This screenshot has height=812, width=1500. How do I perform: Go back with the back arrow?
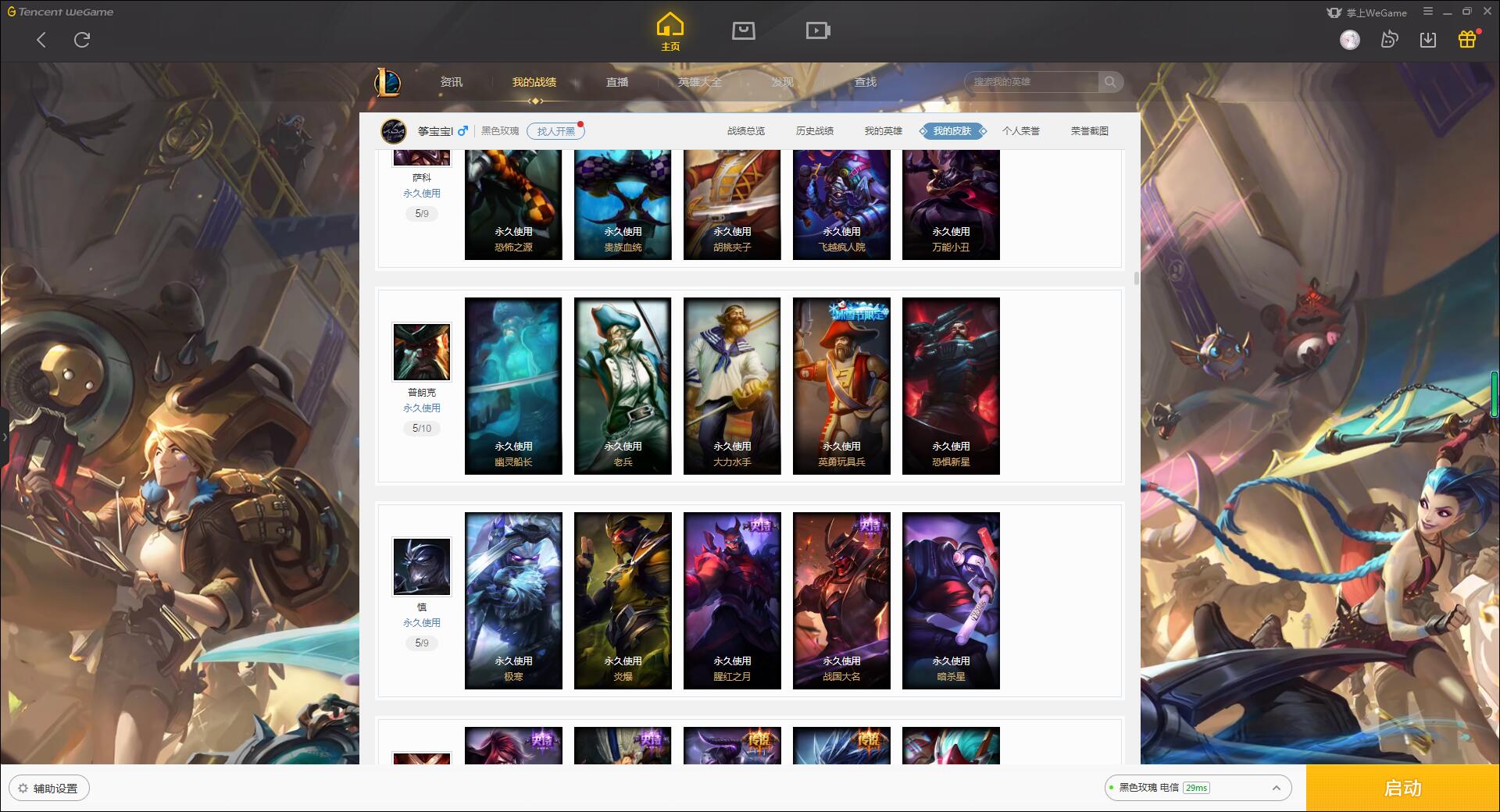(41, 40)
